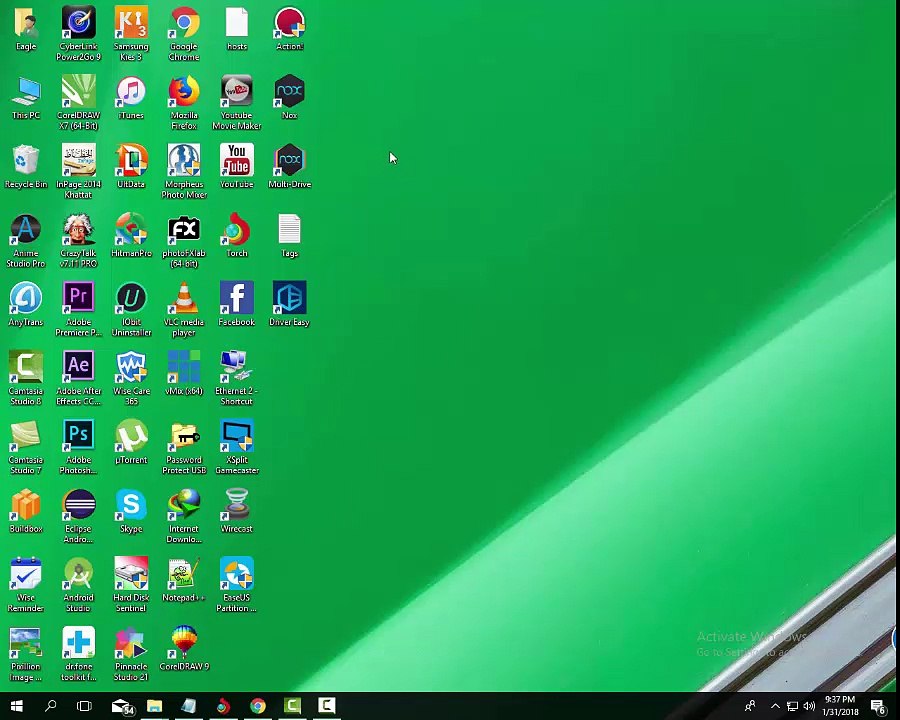This screenshot has width=900, height=720.
Task: Show hidden system tray icons
Action: pyautogui.click(x=775, y=706)
